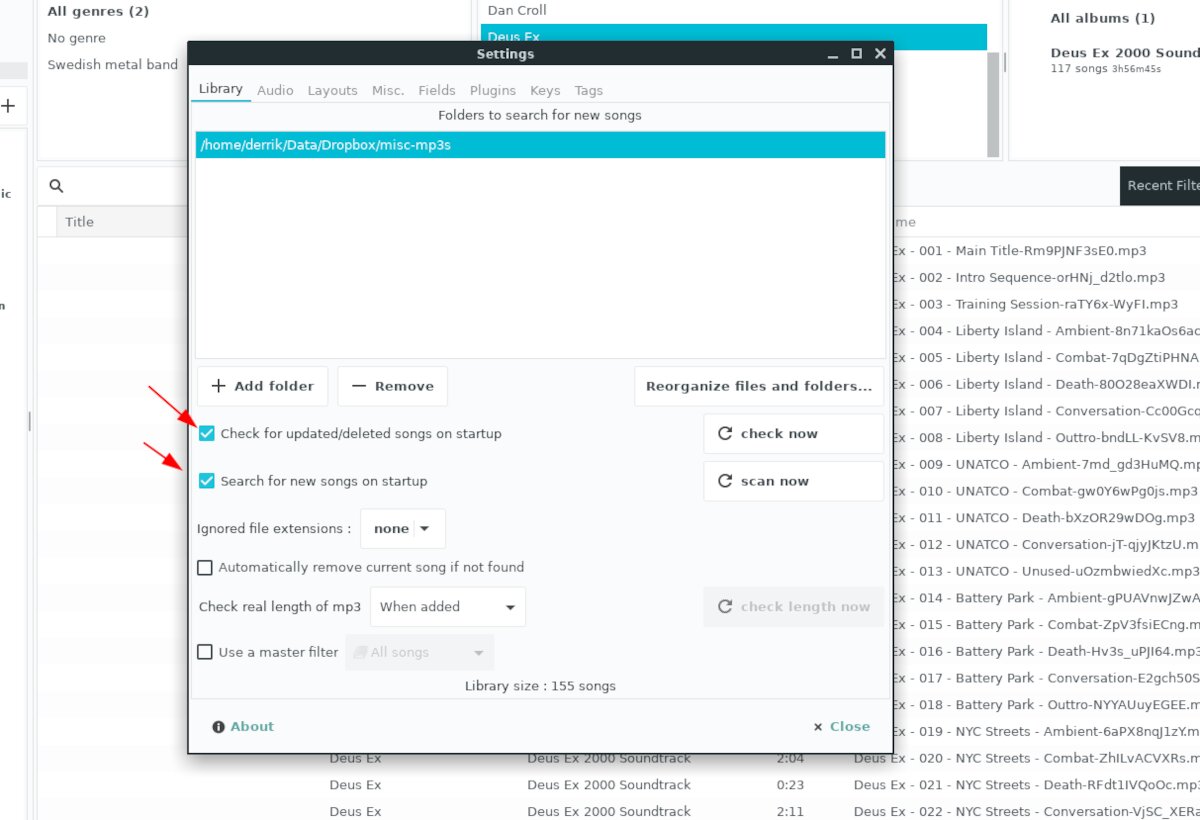Open Ignored file extensions dropdown
1200x820 pixels.
coord(402,529)
